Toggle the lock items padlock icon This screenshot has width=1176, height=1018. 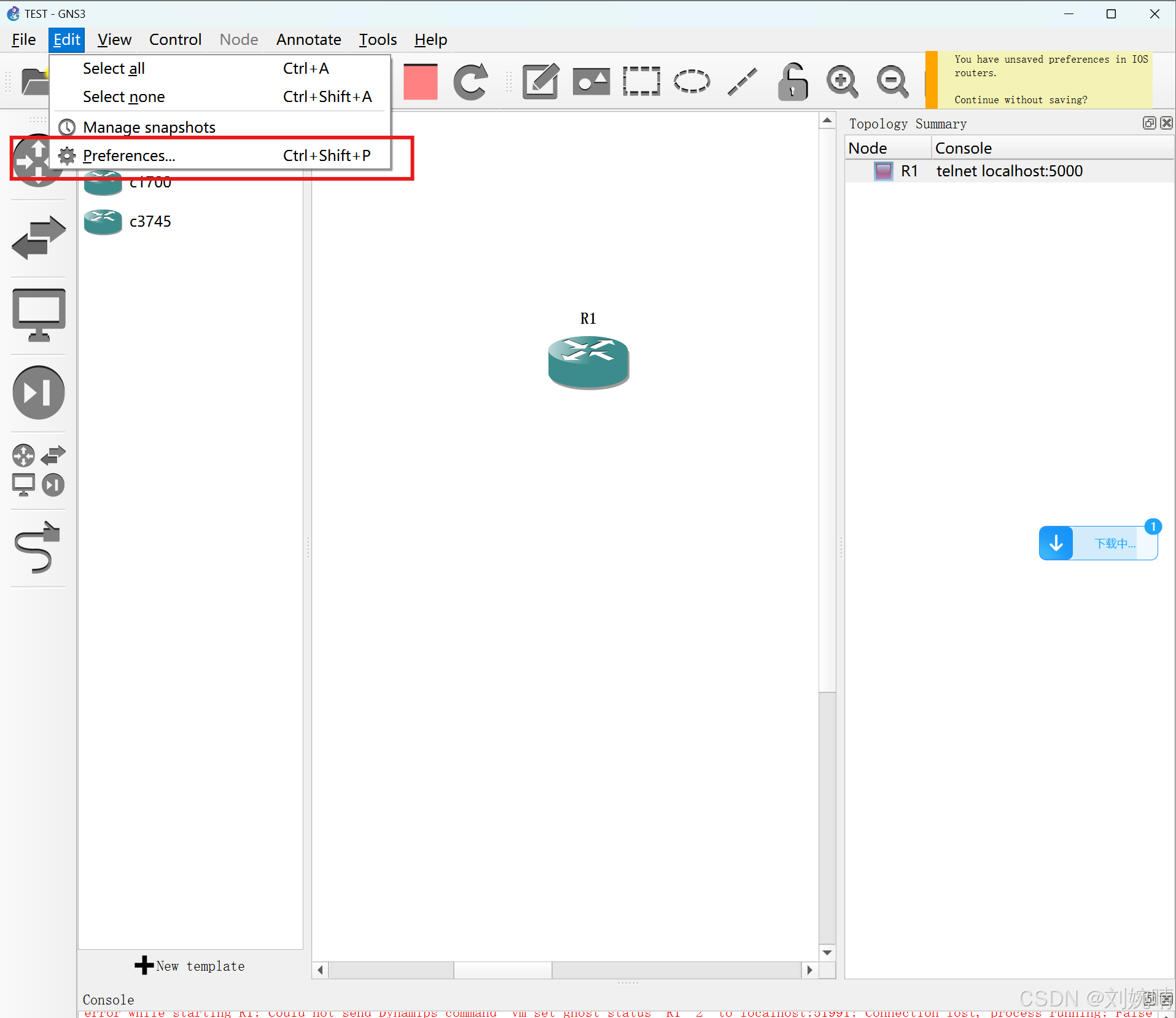click(792, 81)
